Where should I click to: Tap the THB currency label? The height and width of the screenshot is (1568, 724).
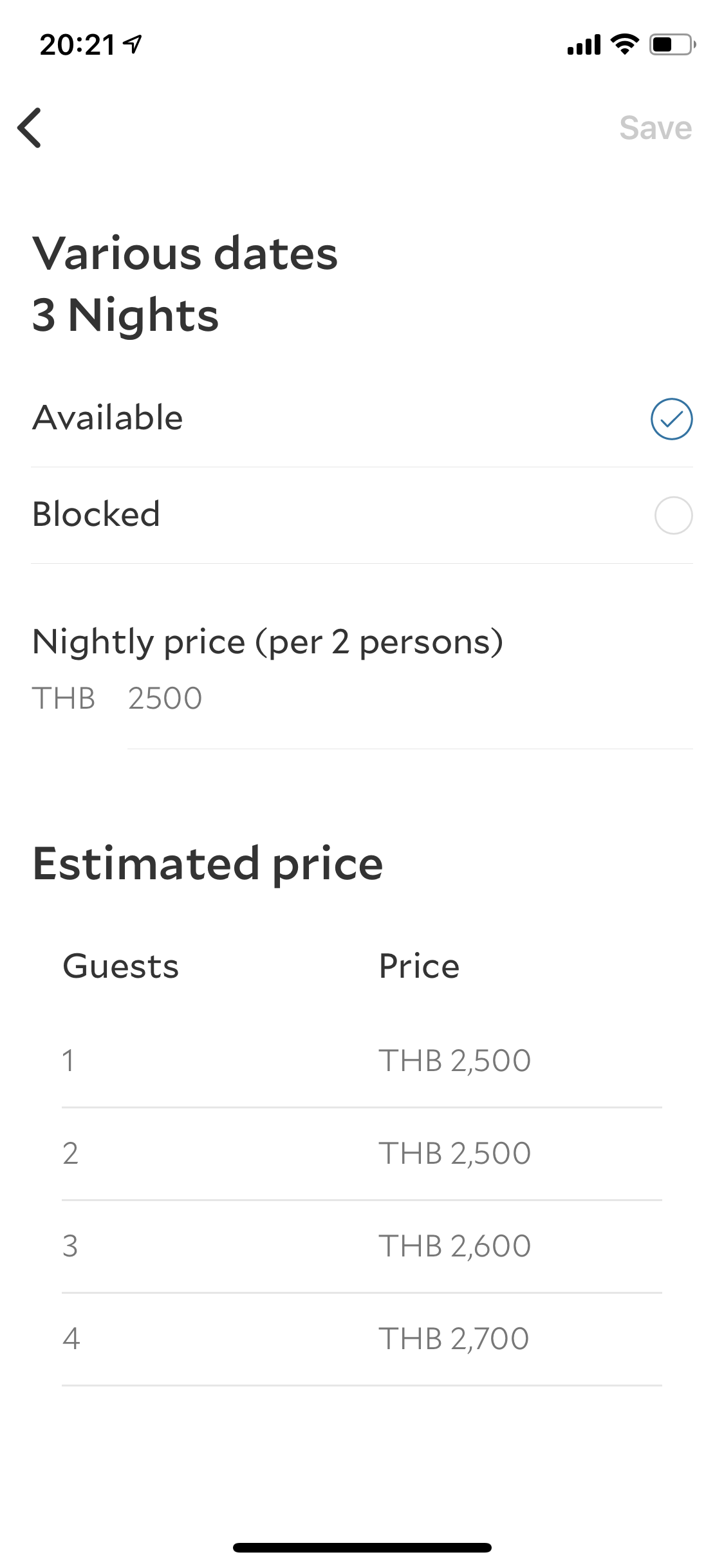point(64,698)
